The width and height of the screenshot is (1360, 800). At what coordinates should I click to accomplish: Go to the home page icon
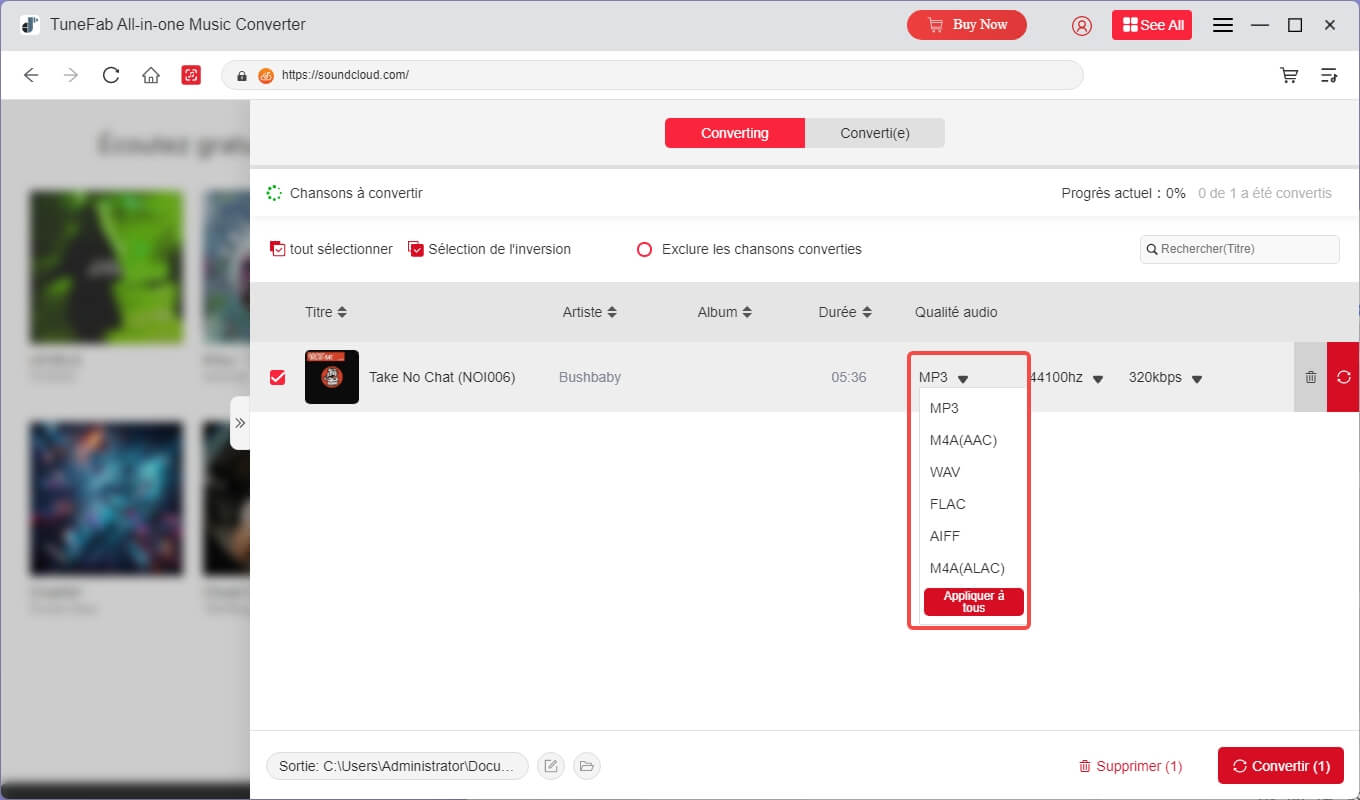click(151, 75)
